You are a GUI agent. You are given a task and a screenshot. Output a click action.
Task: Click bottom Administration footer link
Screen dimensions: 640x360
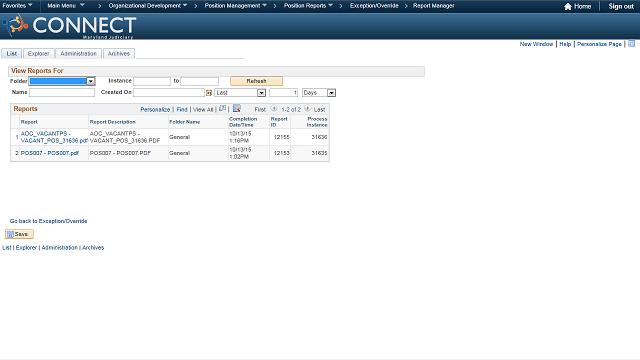click(59, 248)
